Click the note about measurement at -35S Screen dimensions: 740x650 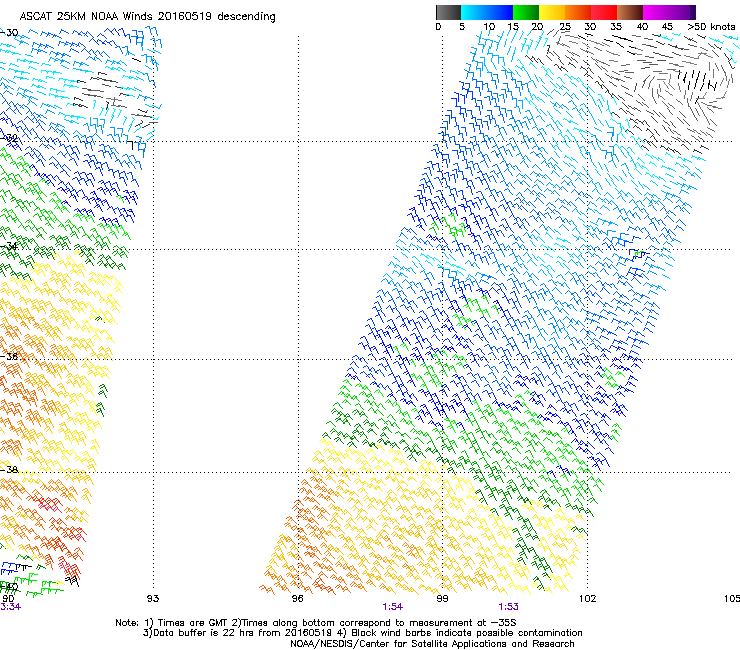point(374,623)
